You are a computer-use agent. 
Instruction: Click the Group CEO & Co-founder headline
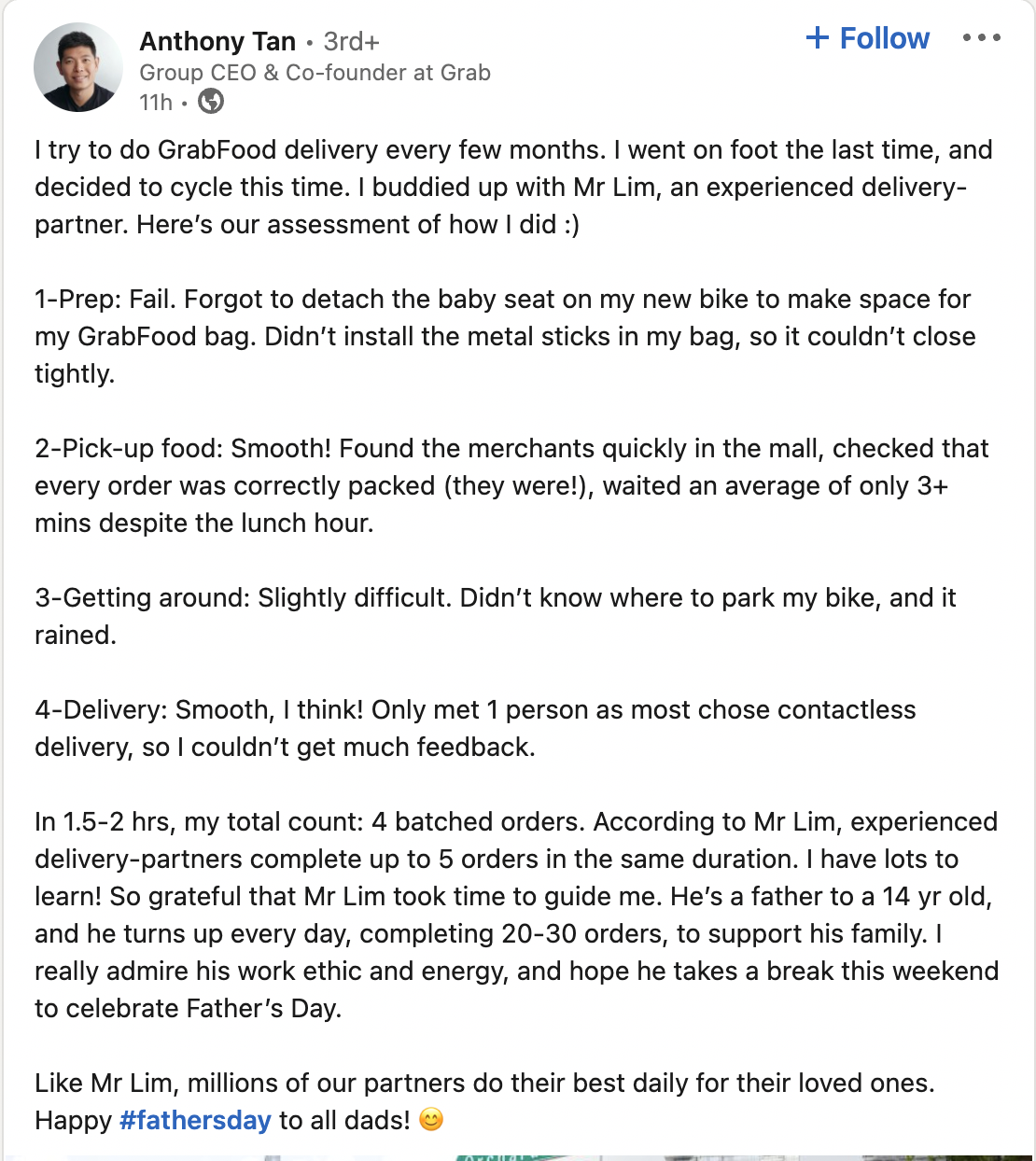(x=315, y=73)
